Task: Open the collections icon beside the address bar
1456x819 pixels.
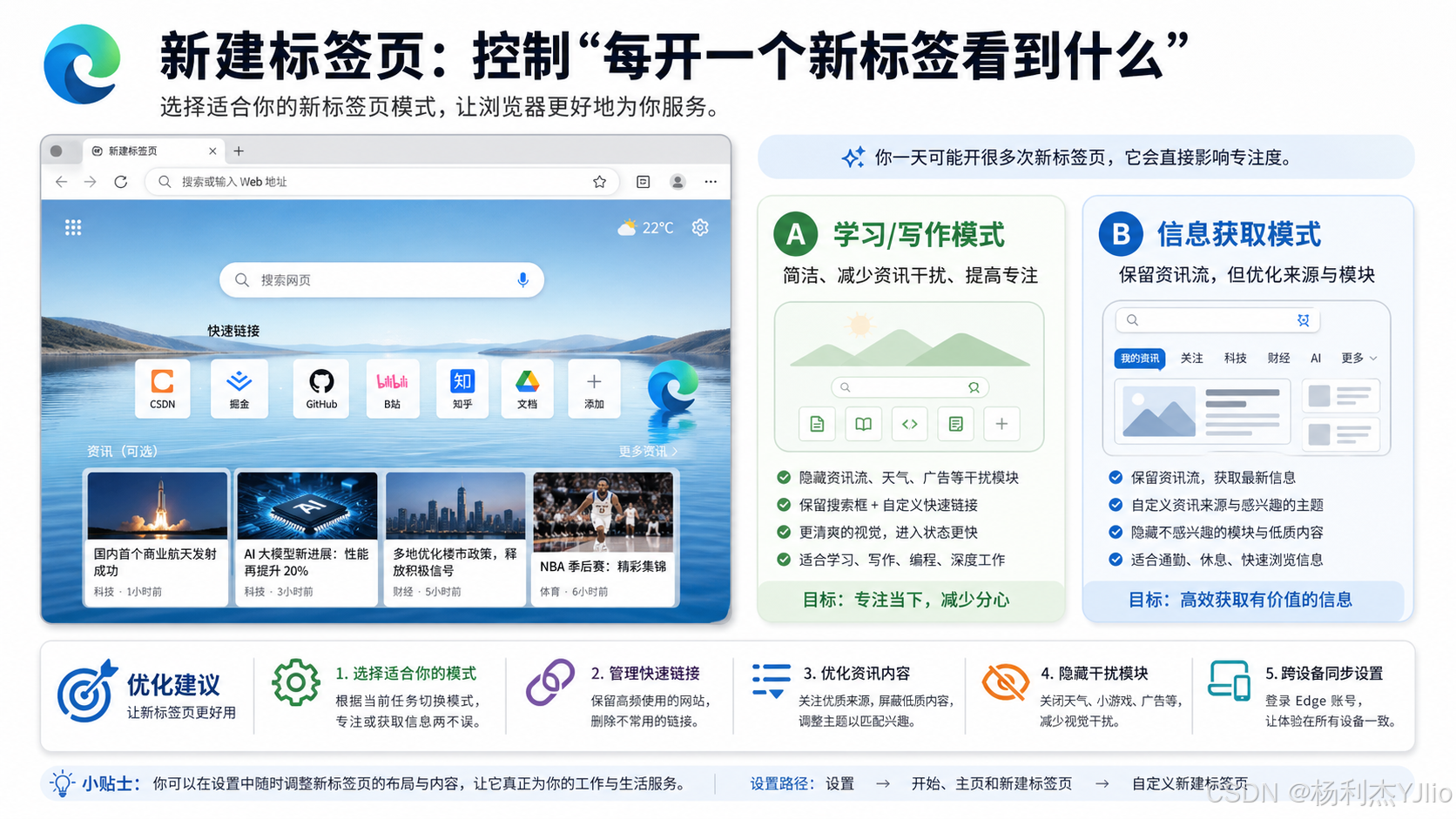Action: 644,182
